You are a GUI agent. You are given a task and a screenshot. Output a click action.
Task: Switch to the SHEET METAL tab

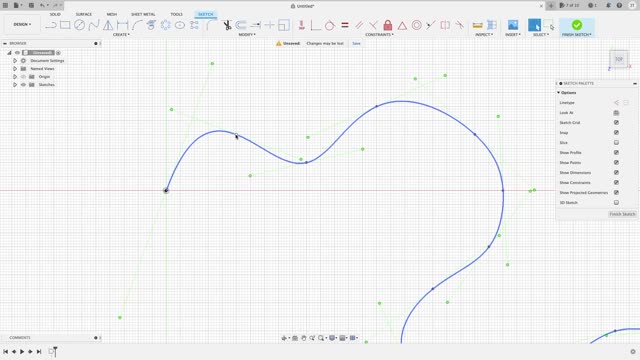(x=143, y=14)
